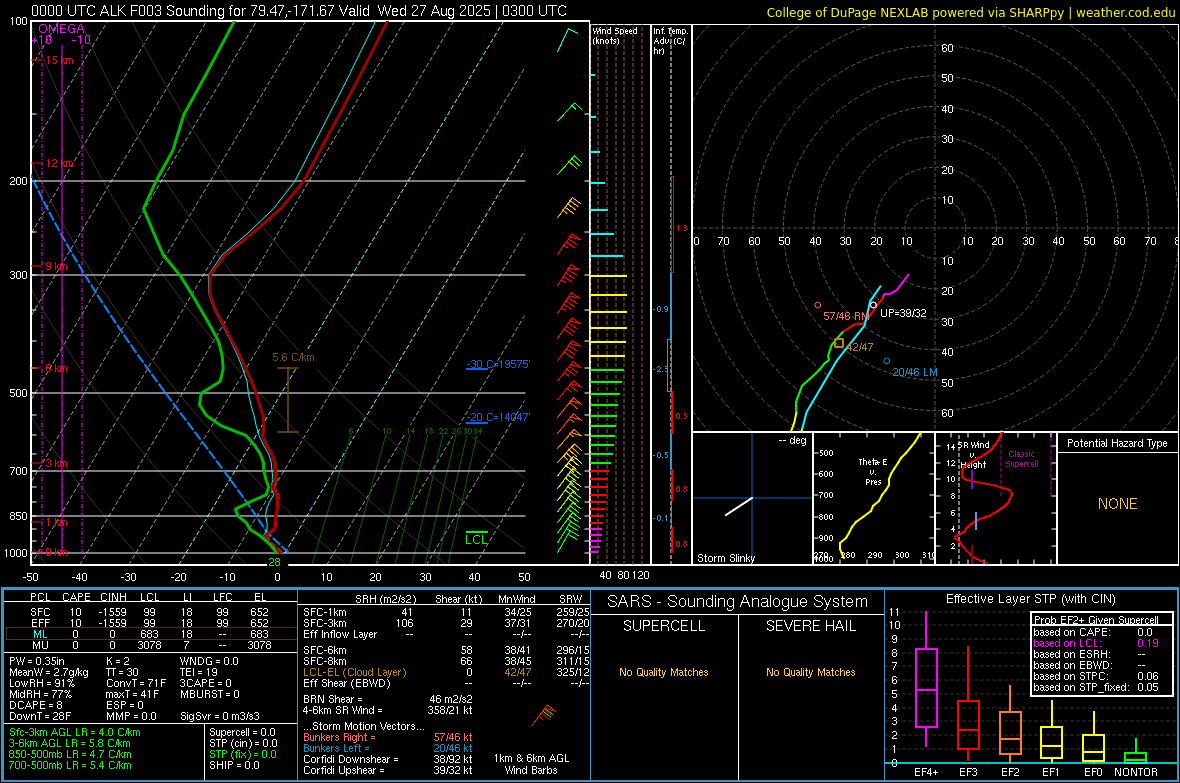Click the 'Supercell = 0.0' composite value
Image resolution: width=1180 pixels, height=783 pixels.
(x=242, y=733)
